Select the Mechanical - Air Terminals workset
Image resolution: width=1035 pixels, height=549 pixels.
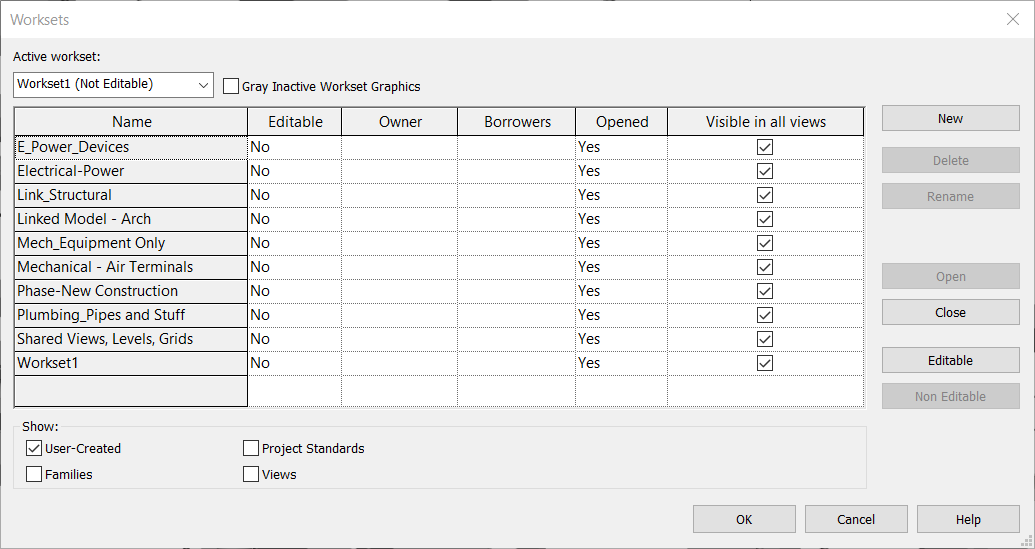coord(131,267)
